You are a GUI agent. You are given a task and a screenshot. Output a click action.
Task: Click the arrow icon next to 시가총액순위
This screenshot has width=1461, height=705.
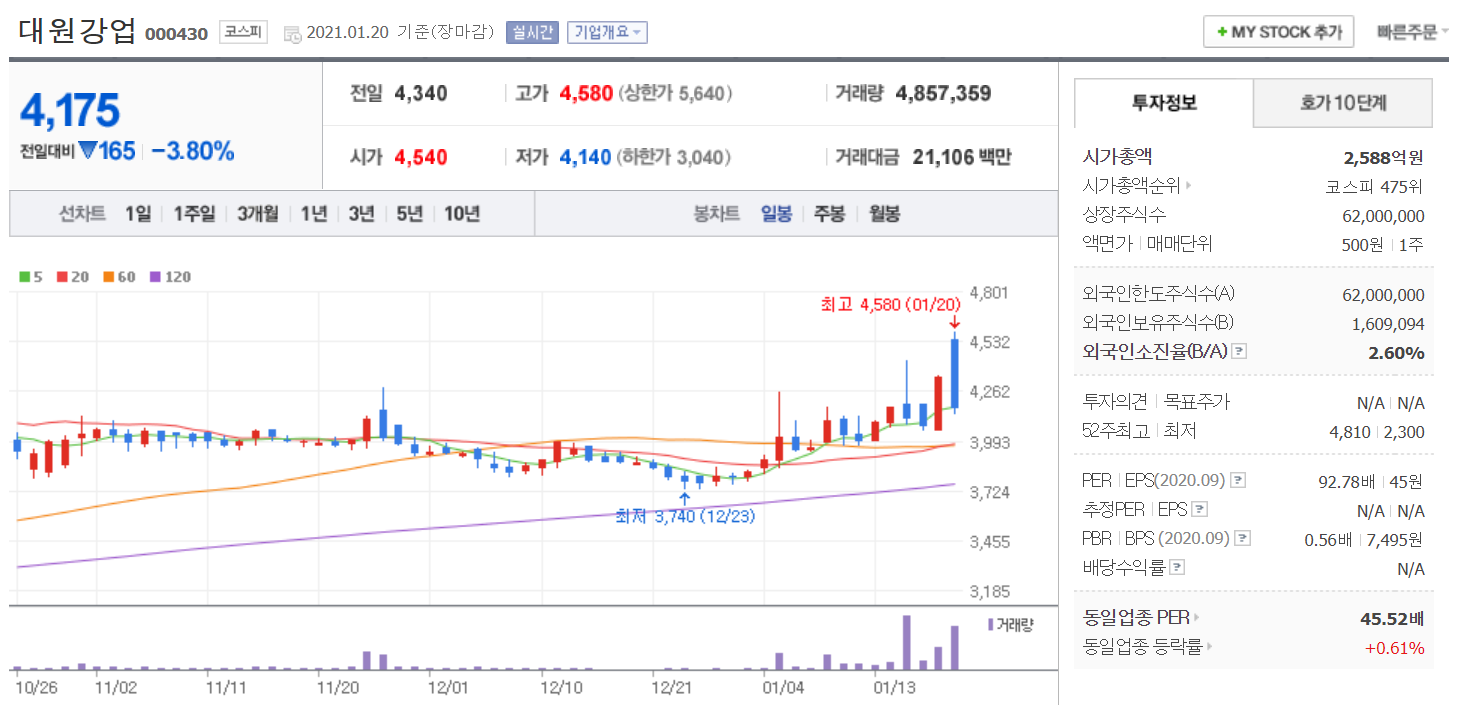pos(1189,186)
